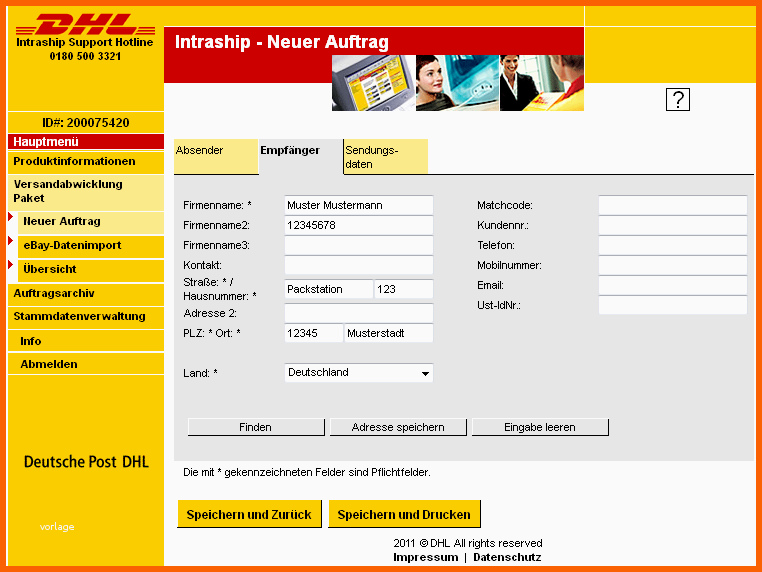Click Eingabe leeren button
762x572 pixels.
point(540,427)
